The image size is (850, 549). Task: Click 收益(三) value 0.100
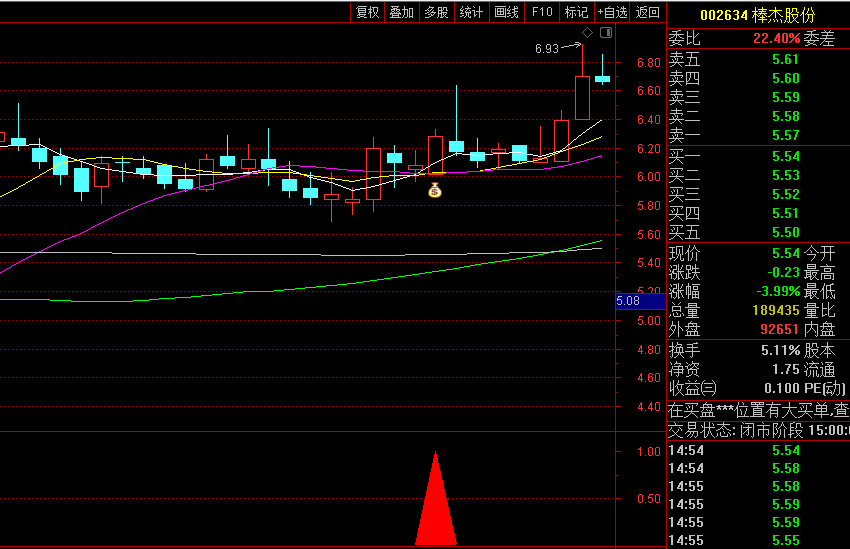pos(782,388)
